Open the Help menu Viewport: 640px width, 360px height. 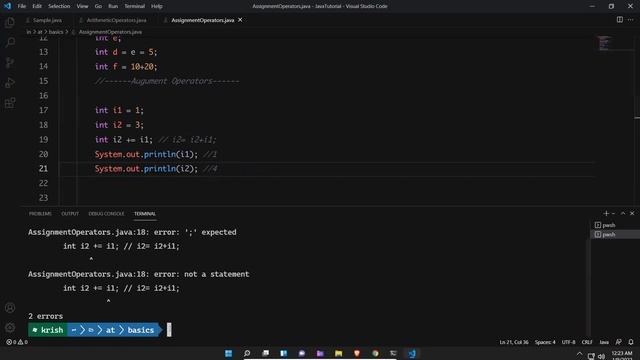[157, 6]
